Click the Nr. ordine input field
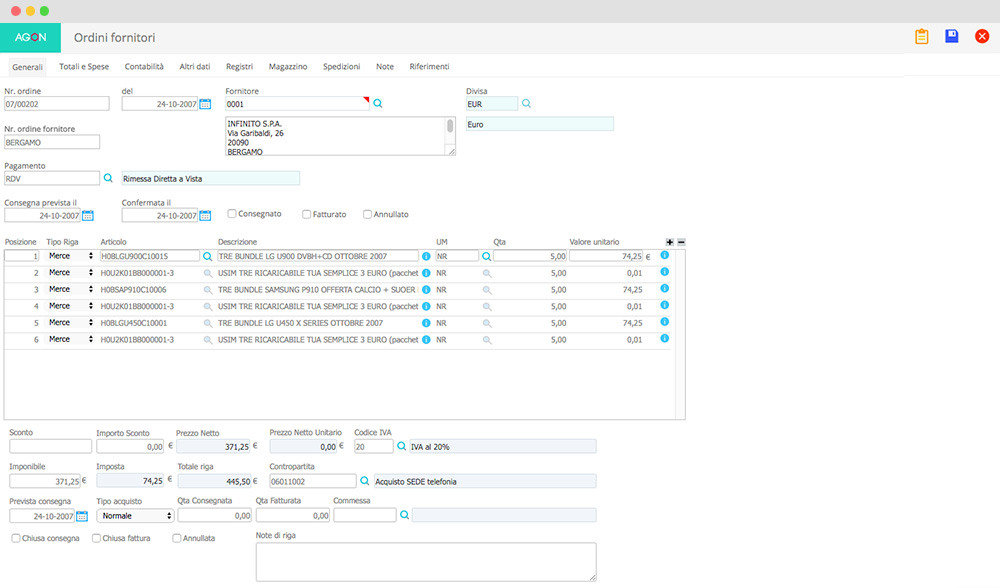Viewport: 1000px width, 588px height. click(57, 104)
